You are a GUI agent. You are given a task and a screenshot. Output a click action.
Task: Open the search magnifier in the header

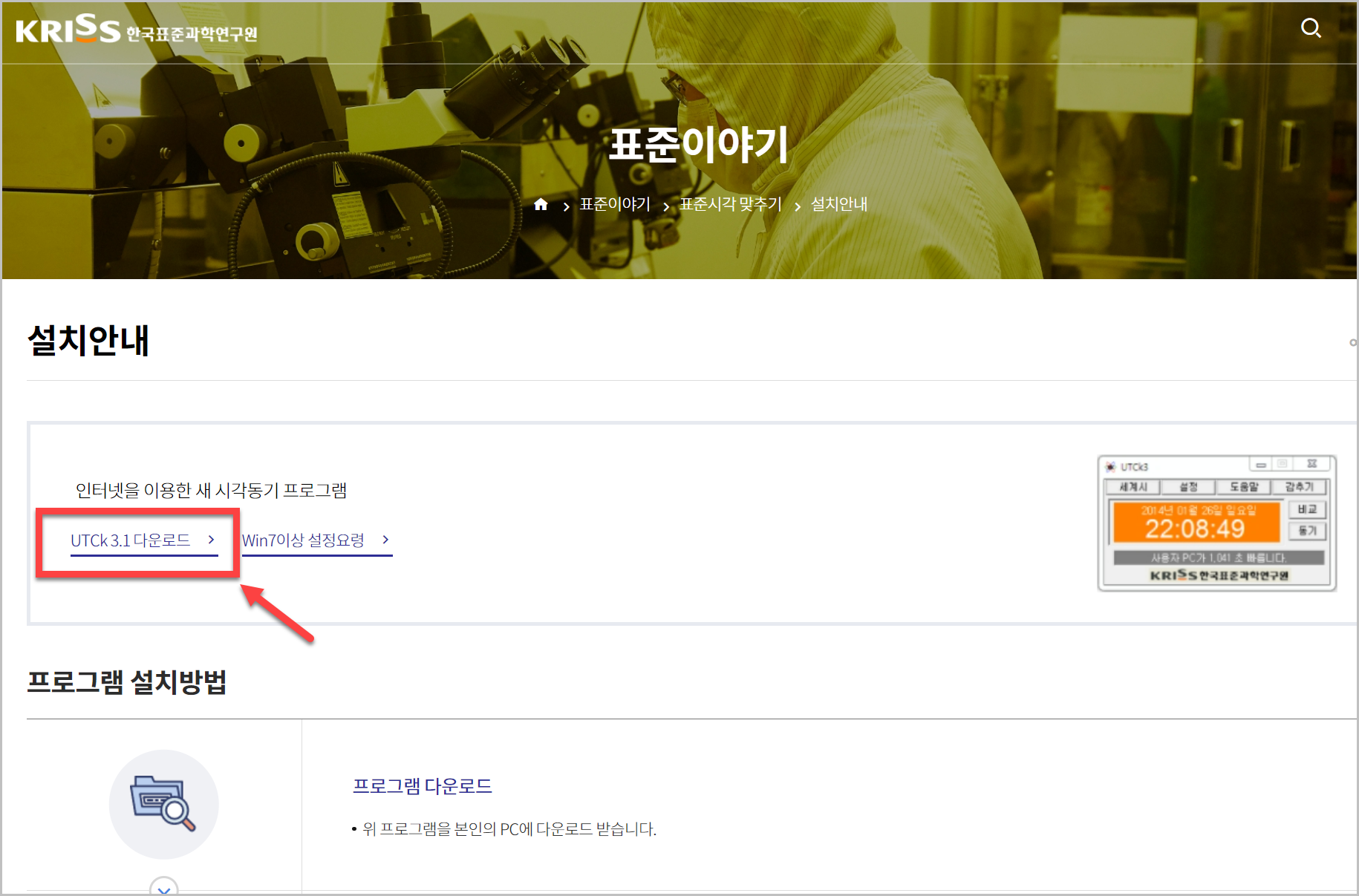point(1311,28)
